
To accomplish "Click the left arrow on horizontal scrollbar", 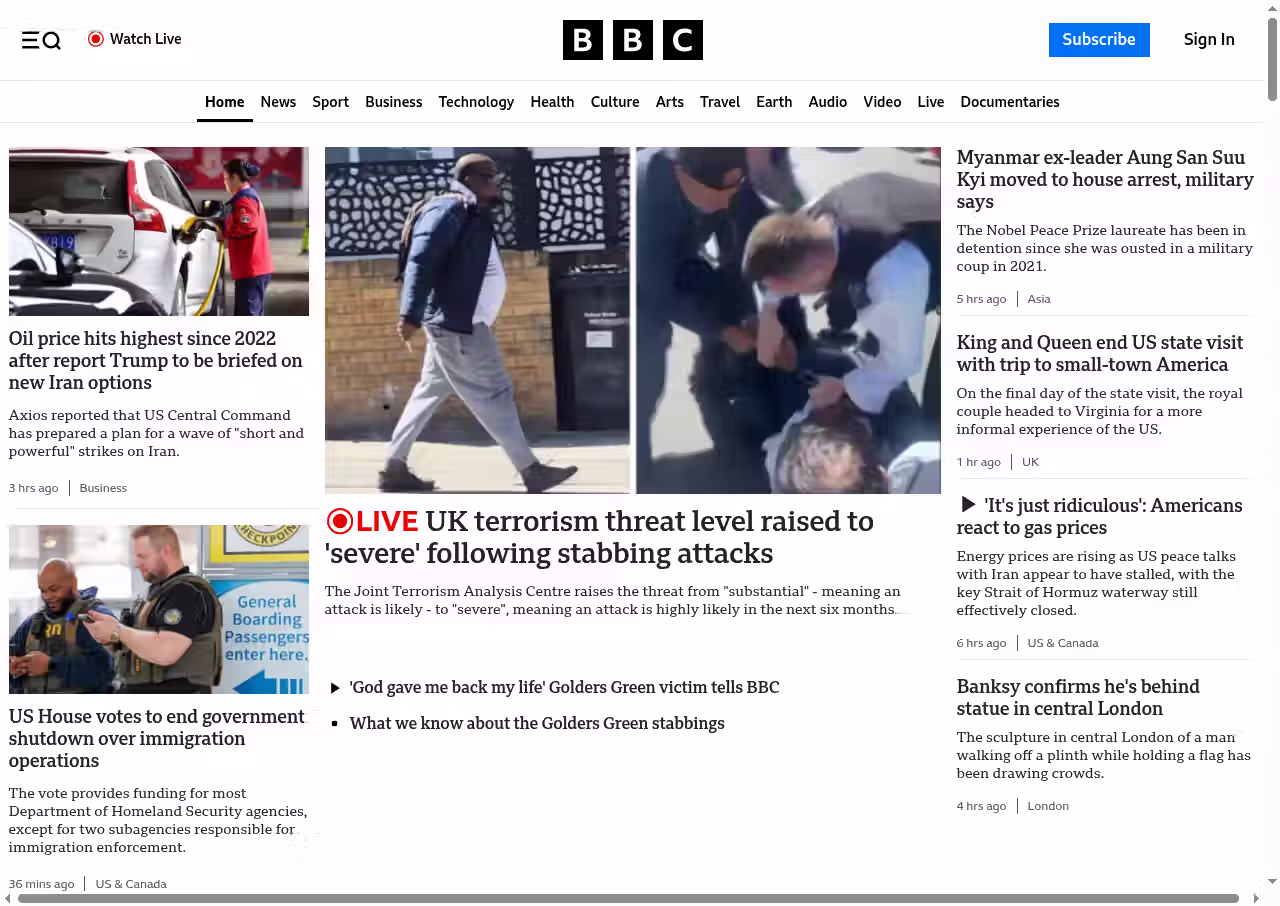I will (8, 898).
